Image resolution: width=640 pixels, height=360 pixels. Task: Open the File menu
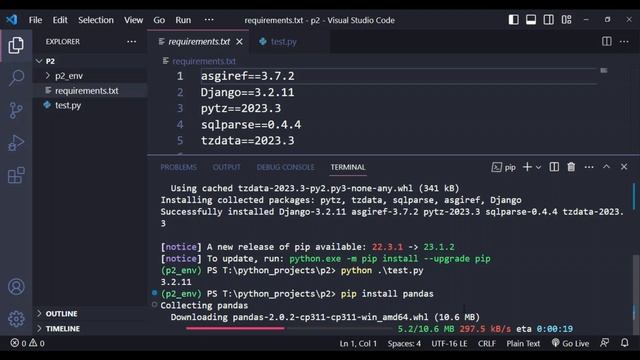[36, 20]
